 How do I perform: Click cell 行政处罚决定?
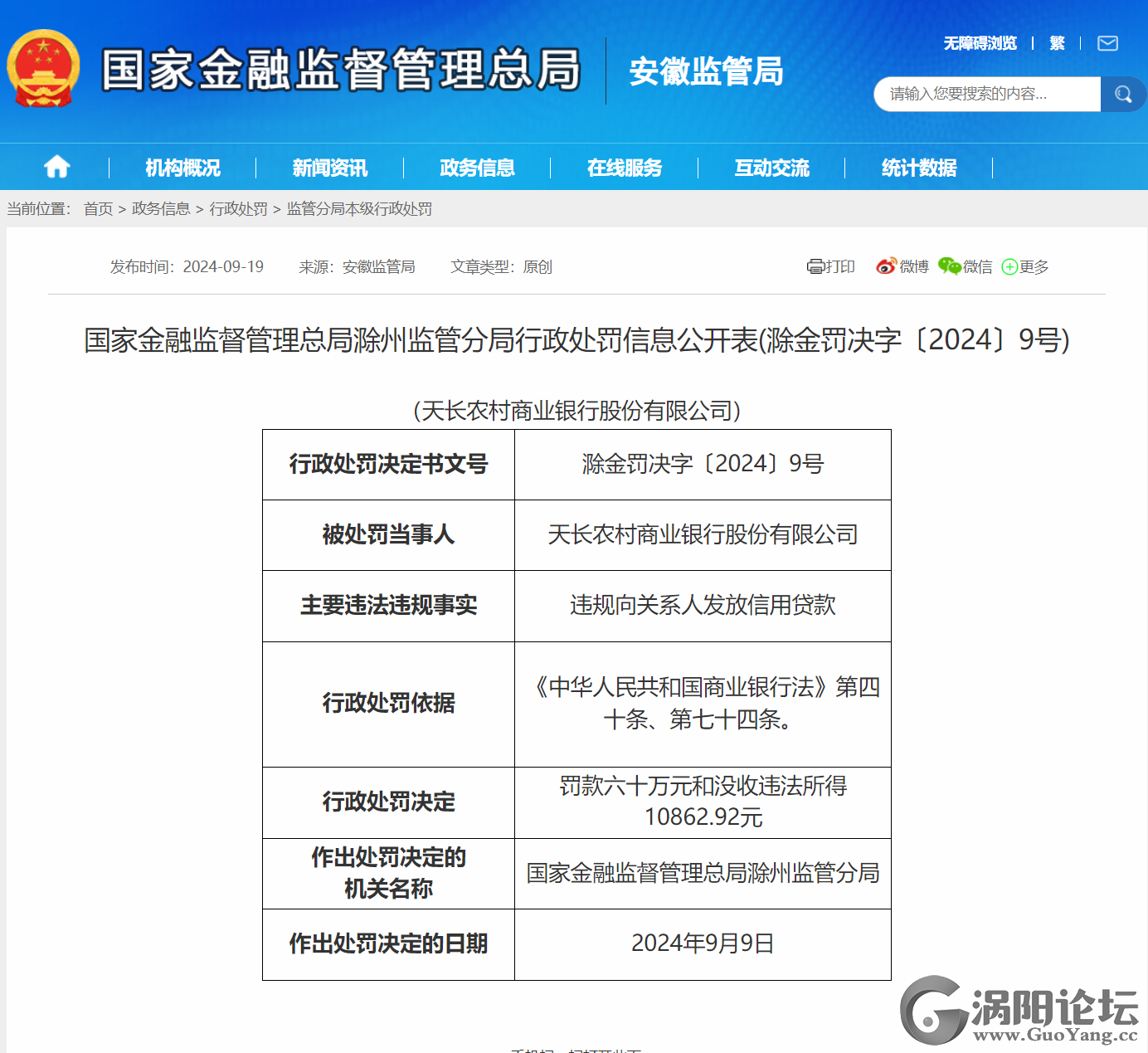click(388, 802)
